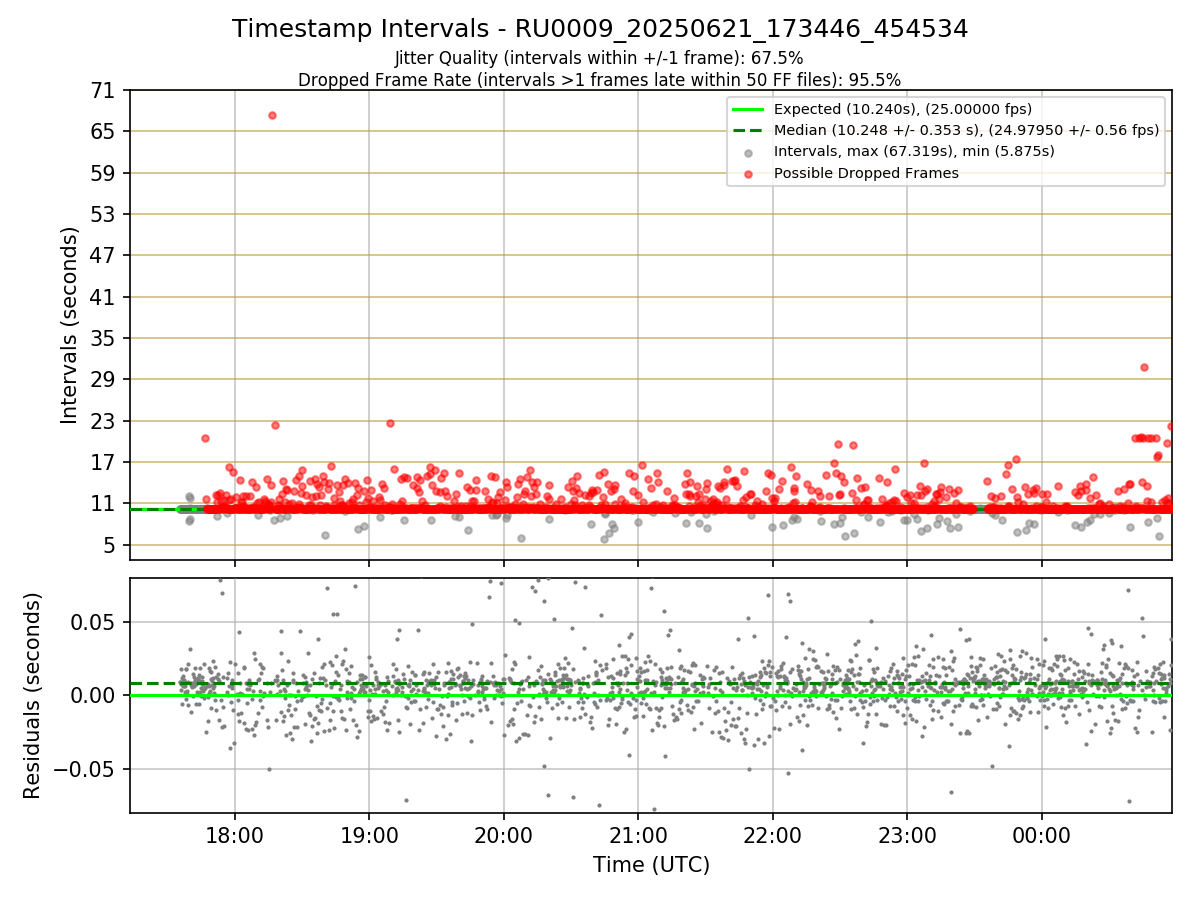The height and width of the screenshot is (900, 1200).
Task: Click the 35 tick label
Action: click(x=104, y=338)
